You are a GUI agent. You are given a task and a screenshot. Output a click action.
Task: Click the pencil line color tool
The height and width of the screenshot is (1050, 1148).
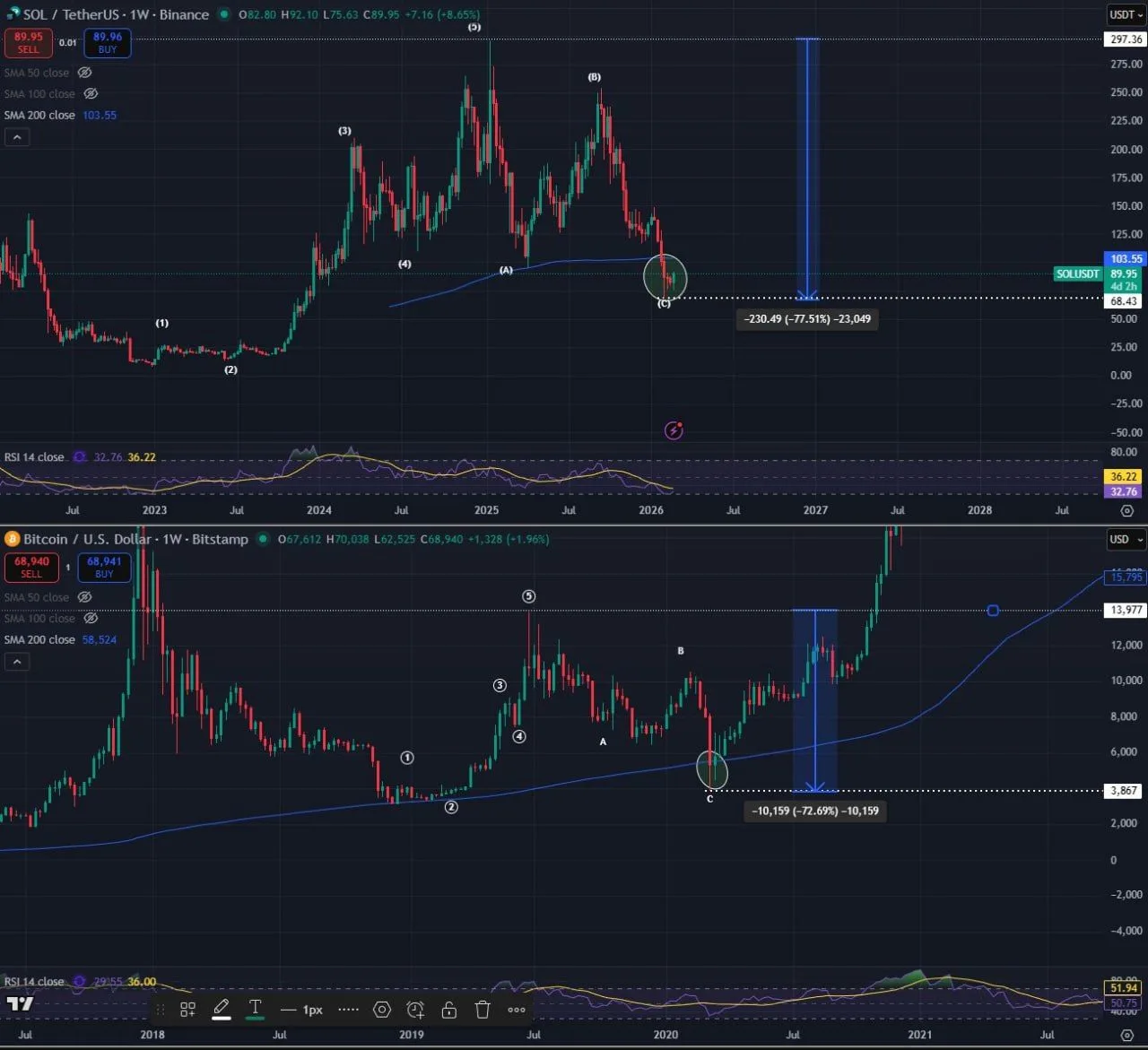(x=221, y=1009)
